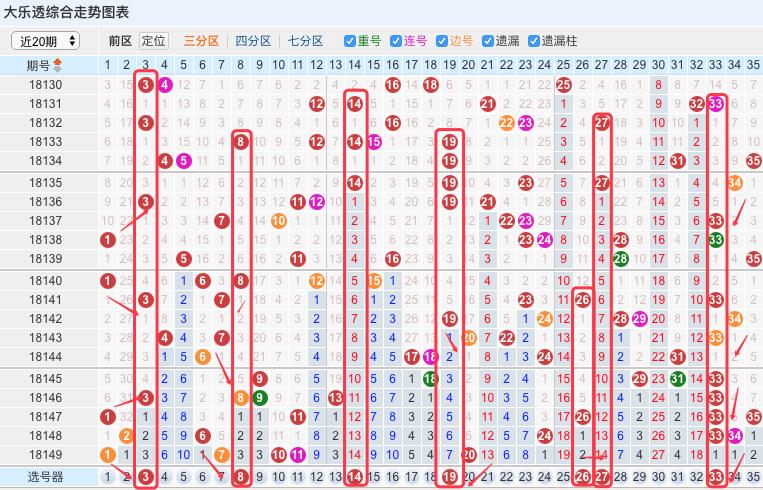Click red ball 18 in row 18130
This screenshot has width=763, height=490.
click(431, 85)
